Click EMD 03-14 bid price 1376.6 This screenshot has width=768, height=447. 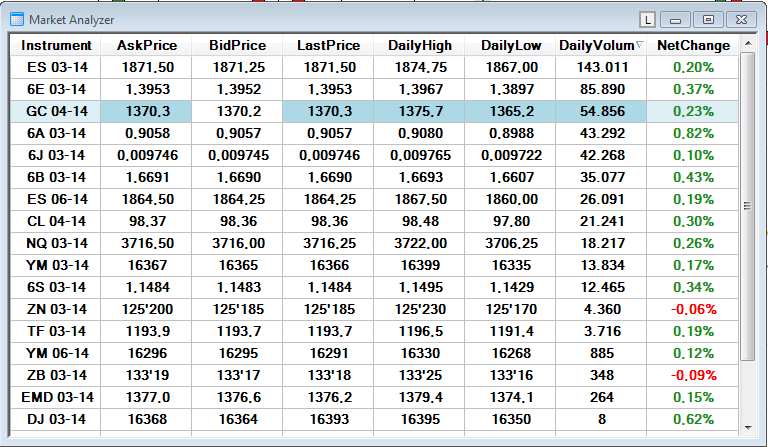239,398
